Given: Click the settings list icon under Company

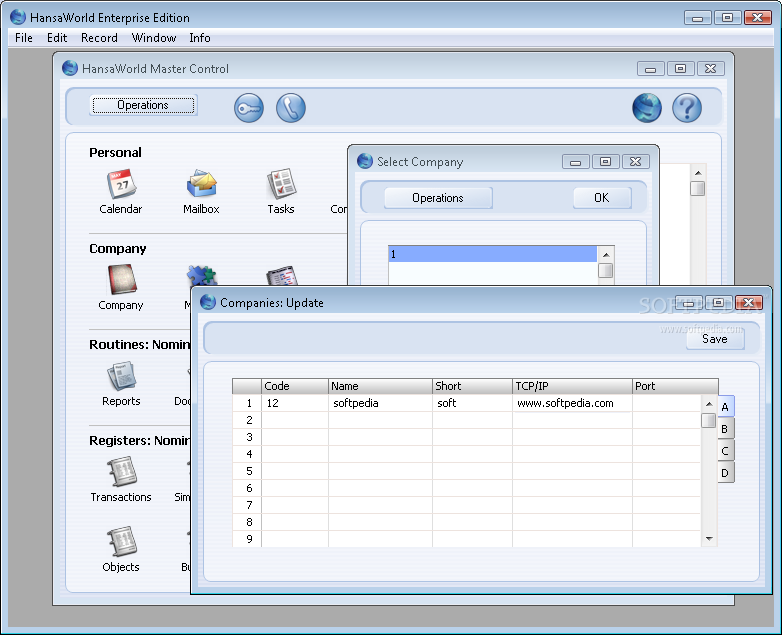Looking at the screenshot, I should tap(281, 275).
